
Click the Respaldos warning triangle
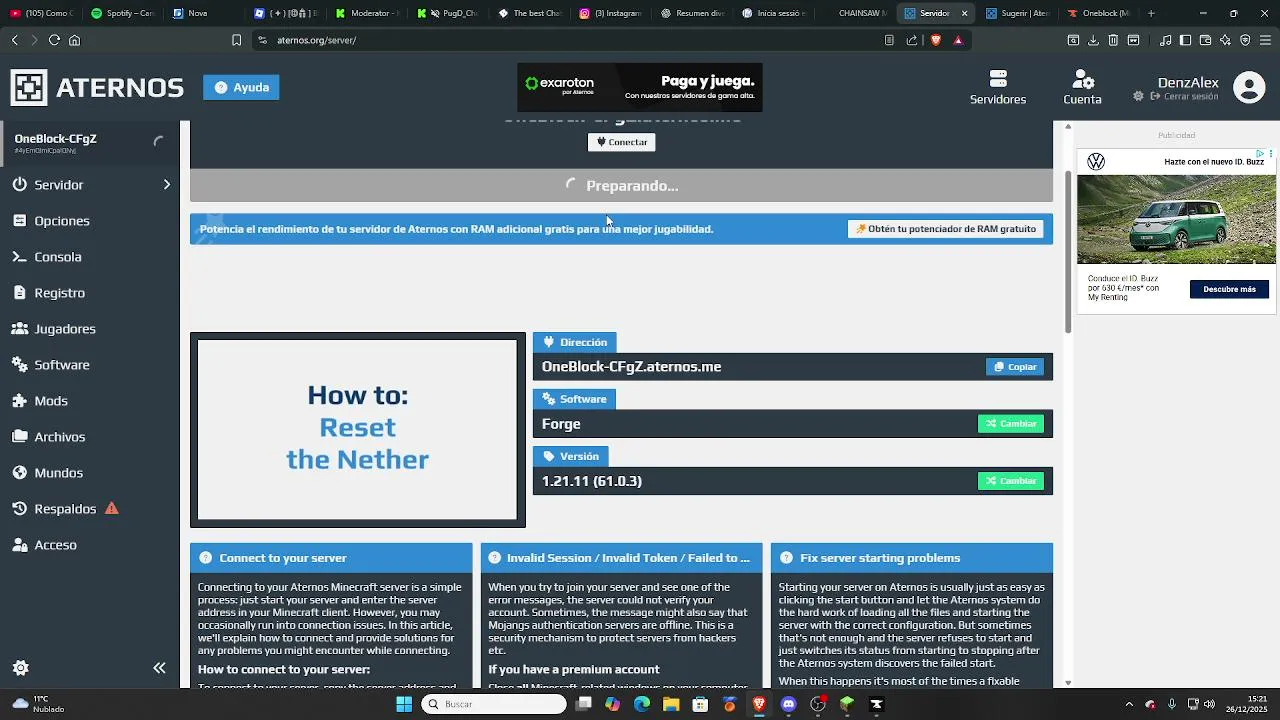click(x=112, y=508)
